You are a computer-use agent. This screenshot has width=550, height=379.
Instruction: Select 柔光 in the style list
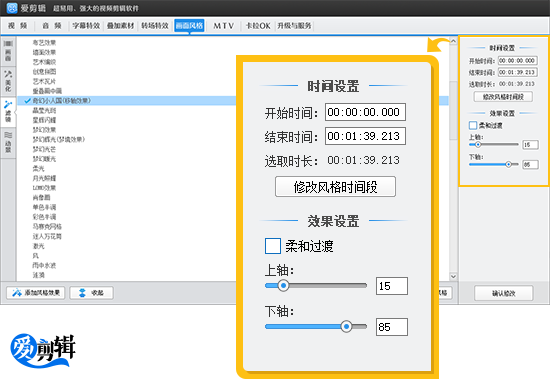coord(39,168)
